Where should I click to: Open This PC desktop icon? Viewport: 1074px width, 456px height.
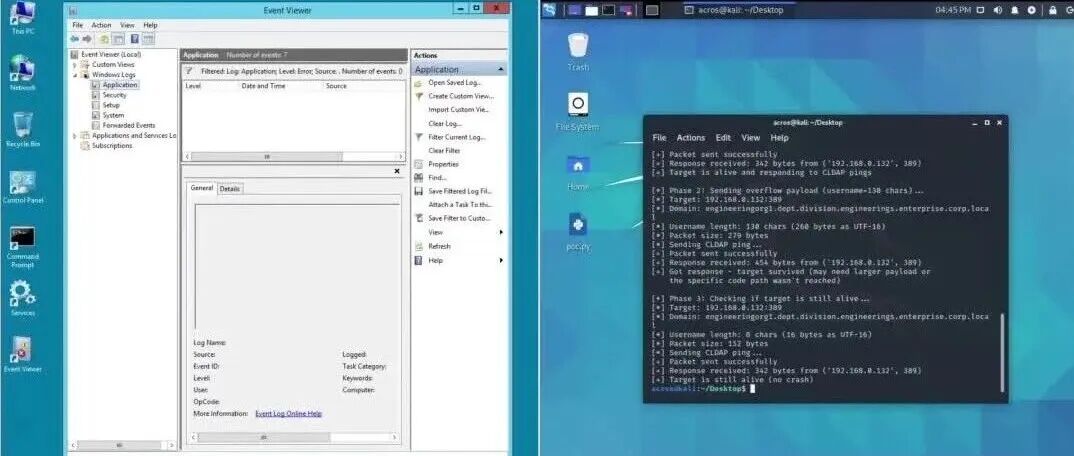pyautogui.click(x=23, y=18)
